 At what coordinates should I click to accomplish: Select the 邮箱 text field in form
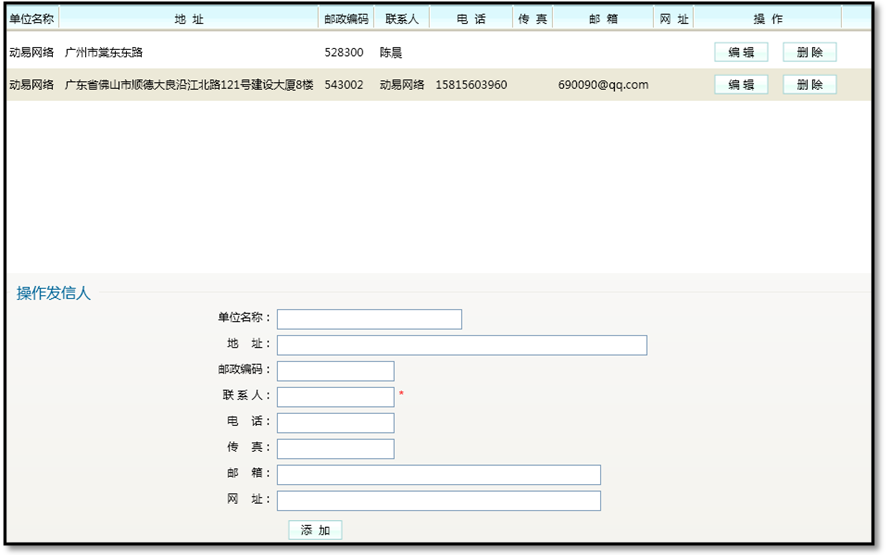438,475
